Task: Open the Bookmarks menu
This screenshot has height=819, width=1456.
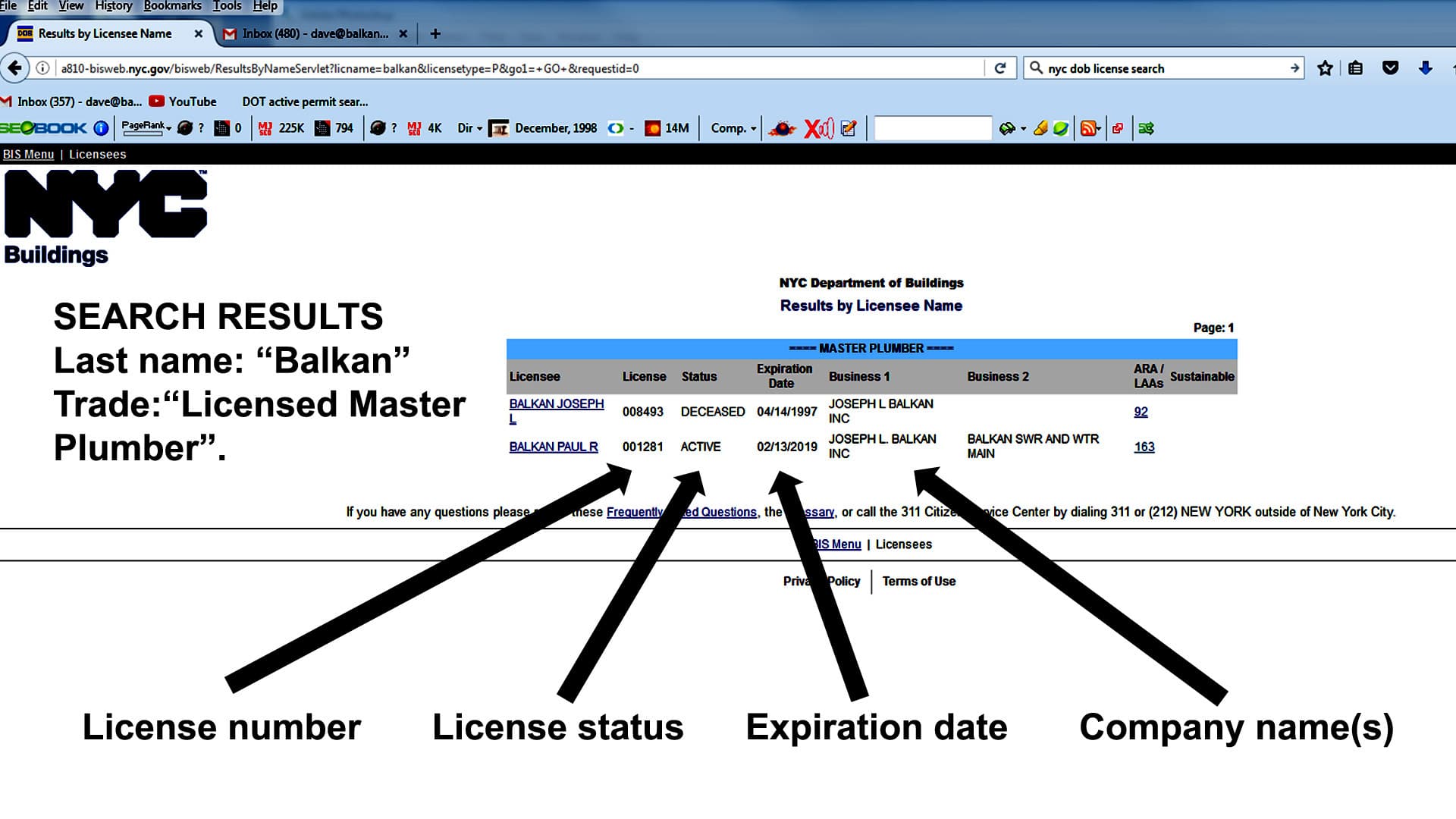Action: tap(172, 6)
